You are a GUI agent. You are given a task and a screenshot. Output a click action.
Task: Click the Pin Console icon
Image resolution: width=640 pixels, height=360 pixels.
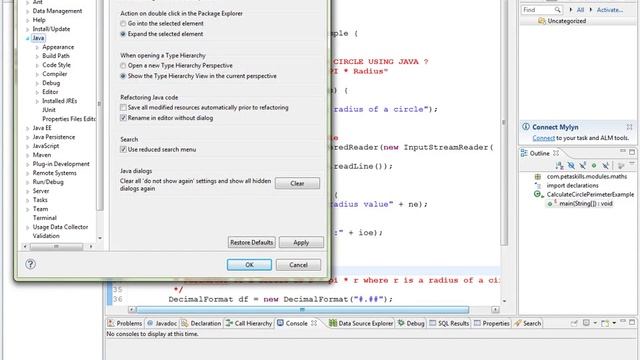[574, 323]
